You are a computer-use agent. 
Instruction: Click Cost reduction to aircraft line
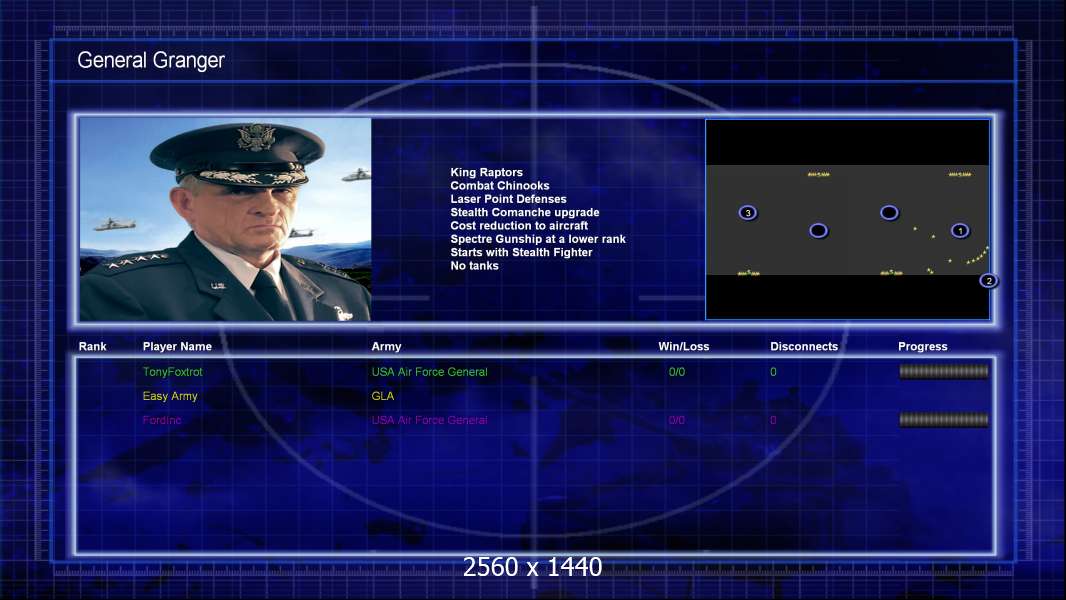point(519,226)
